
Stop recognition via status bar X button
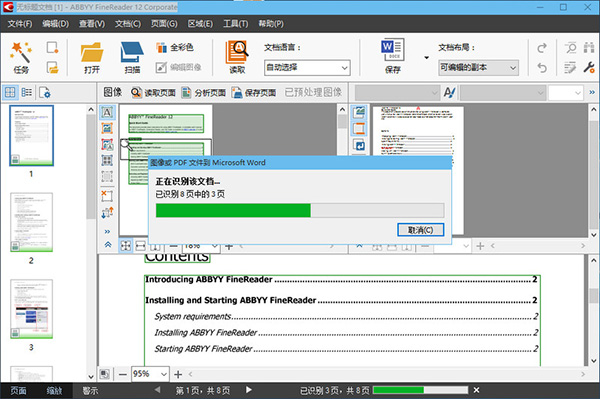tap(476, 390)
